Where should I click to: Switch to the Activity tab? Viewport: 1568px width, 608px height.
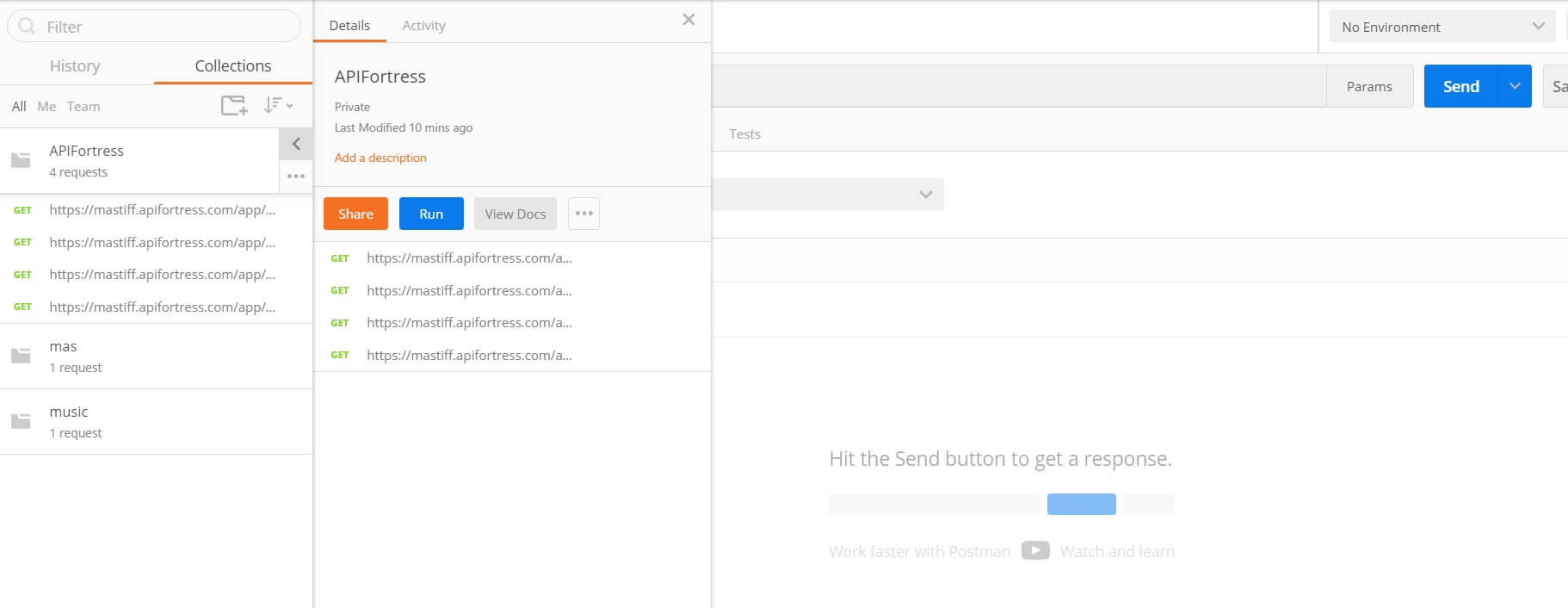tap(423, 26)
